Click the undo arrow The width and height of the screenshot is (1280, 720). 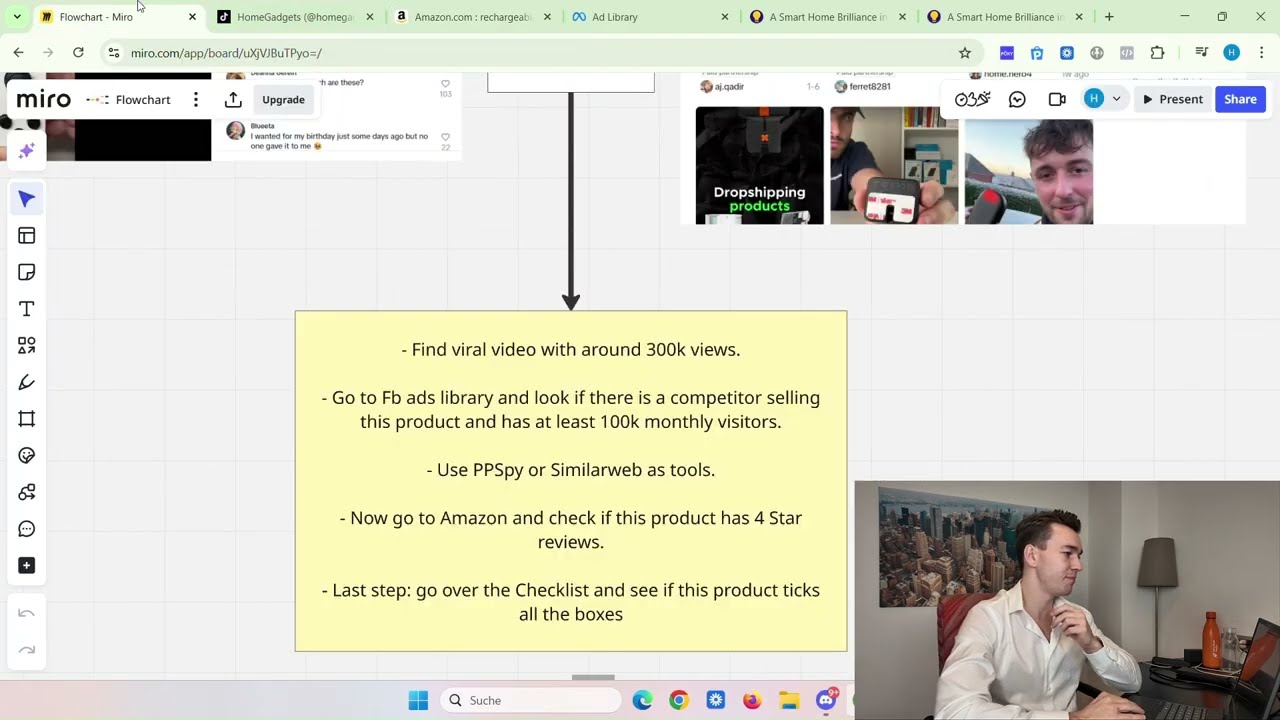(x=27, y=613)
